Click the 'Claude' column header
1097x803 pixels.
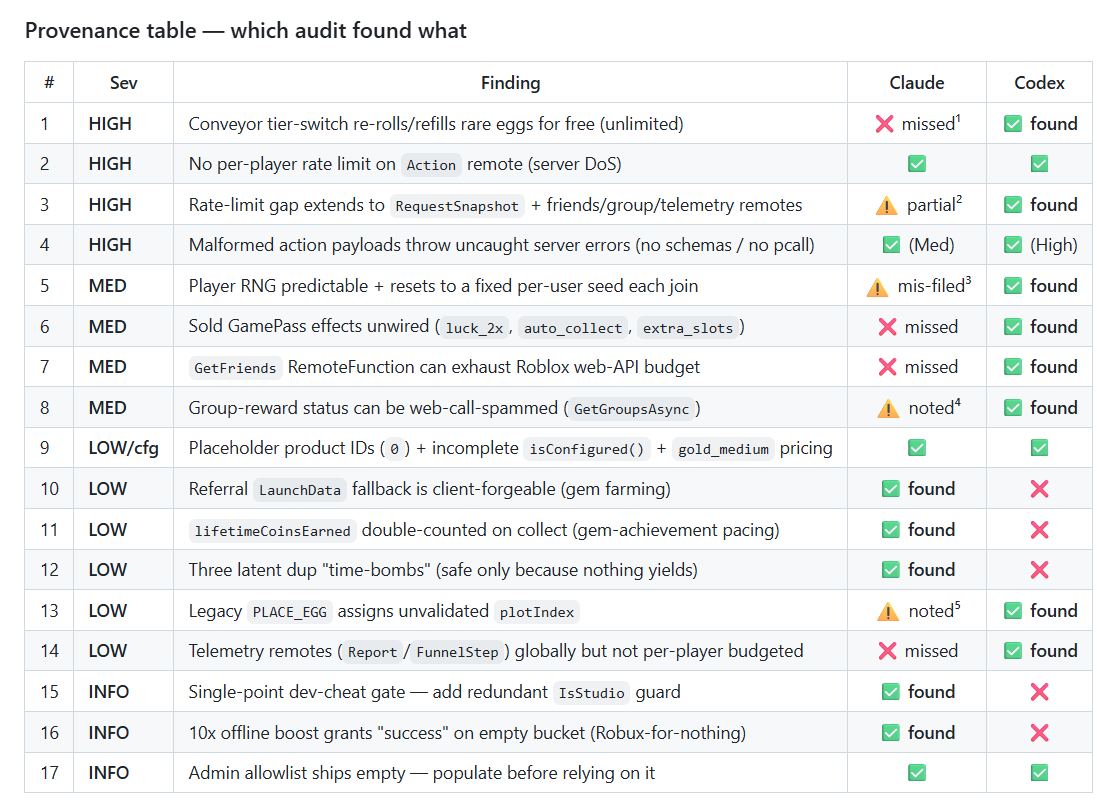point(916,83)
